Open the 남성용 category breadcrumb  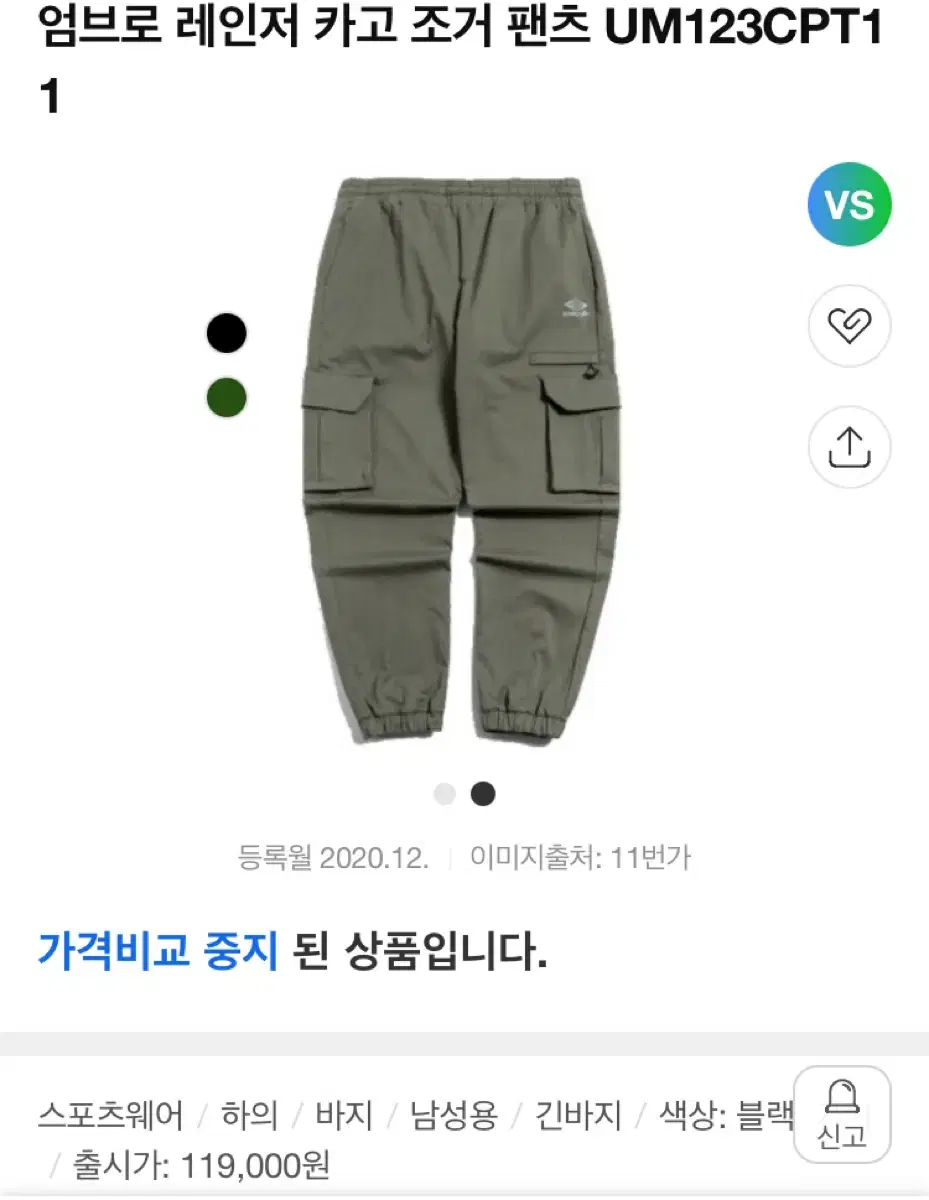tap(454, 1114)
